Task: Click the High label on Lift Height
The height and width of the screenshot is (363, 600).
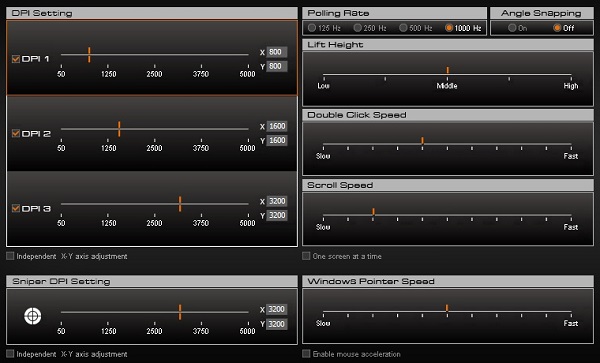Action: tap(571, 86)
